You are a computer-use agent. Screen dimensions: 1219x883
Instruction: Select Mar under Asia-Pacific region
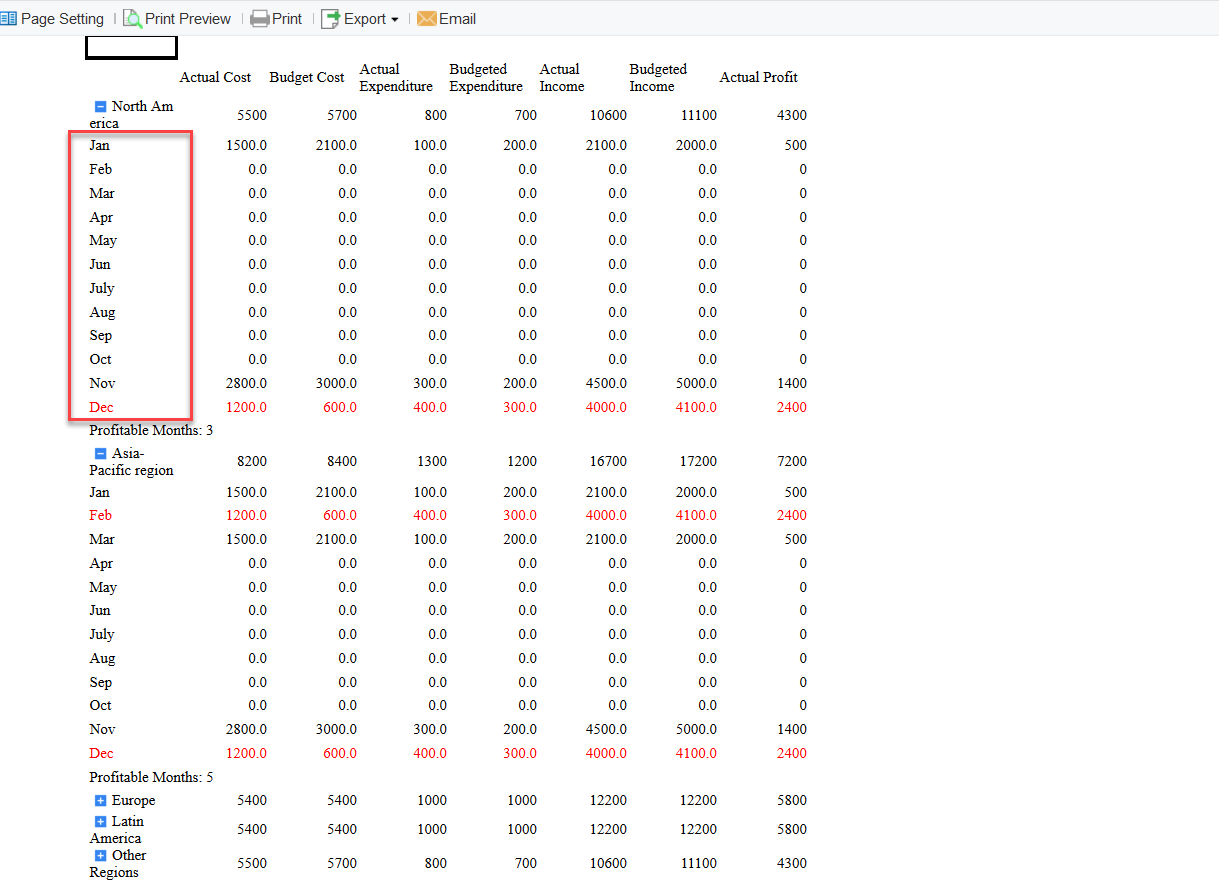[x=102, y=539]
